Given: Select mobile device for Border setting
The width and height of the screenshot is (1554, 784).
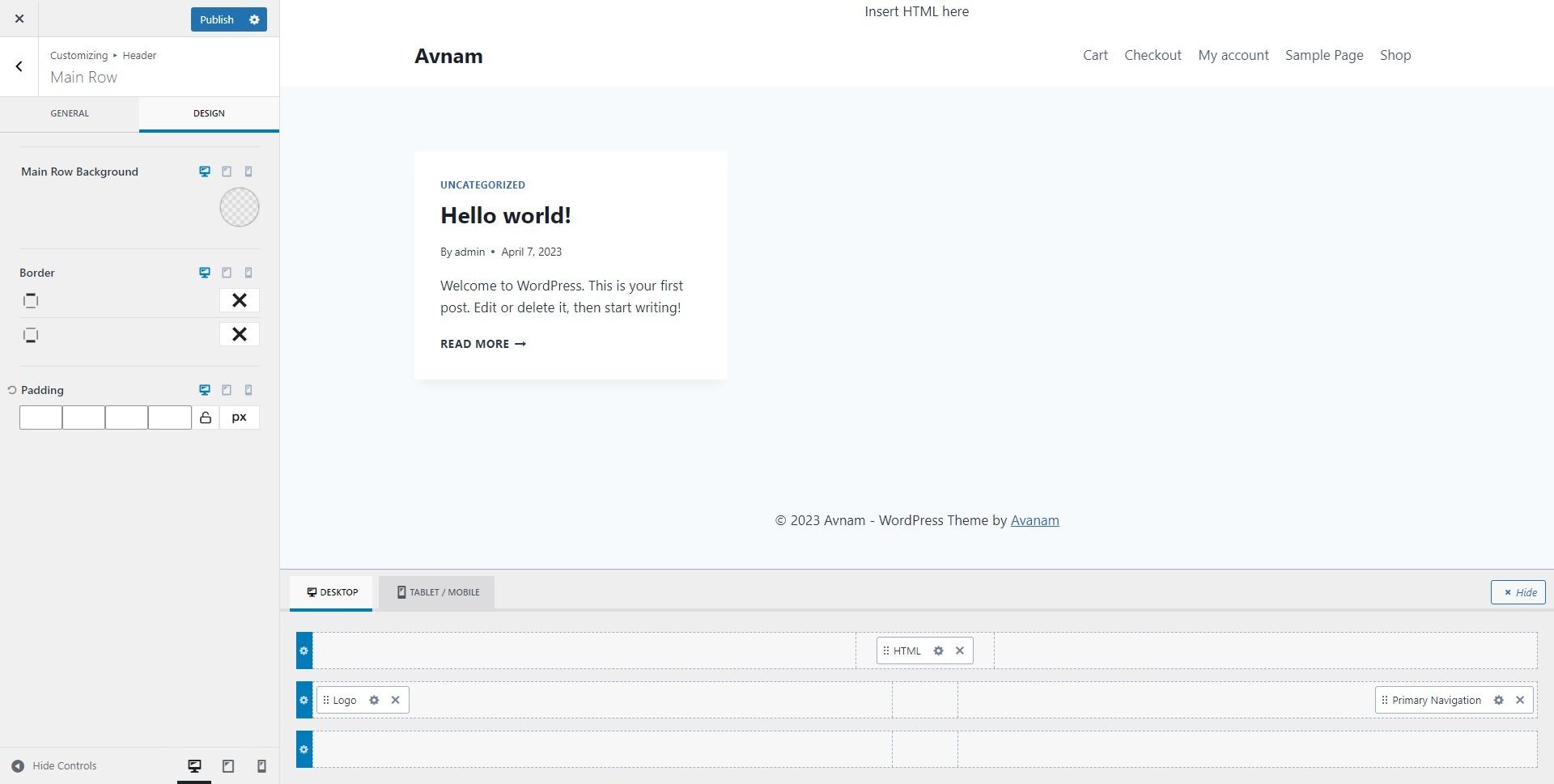Looking at the screenshot, I should click(248, 273).
